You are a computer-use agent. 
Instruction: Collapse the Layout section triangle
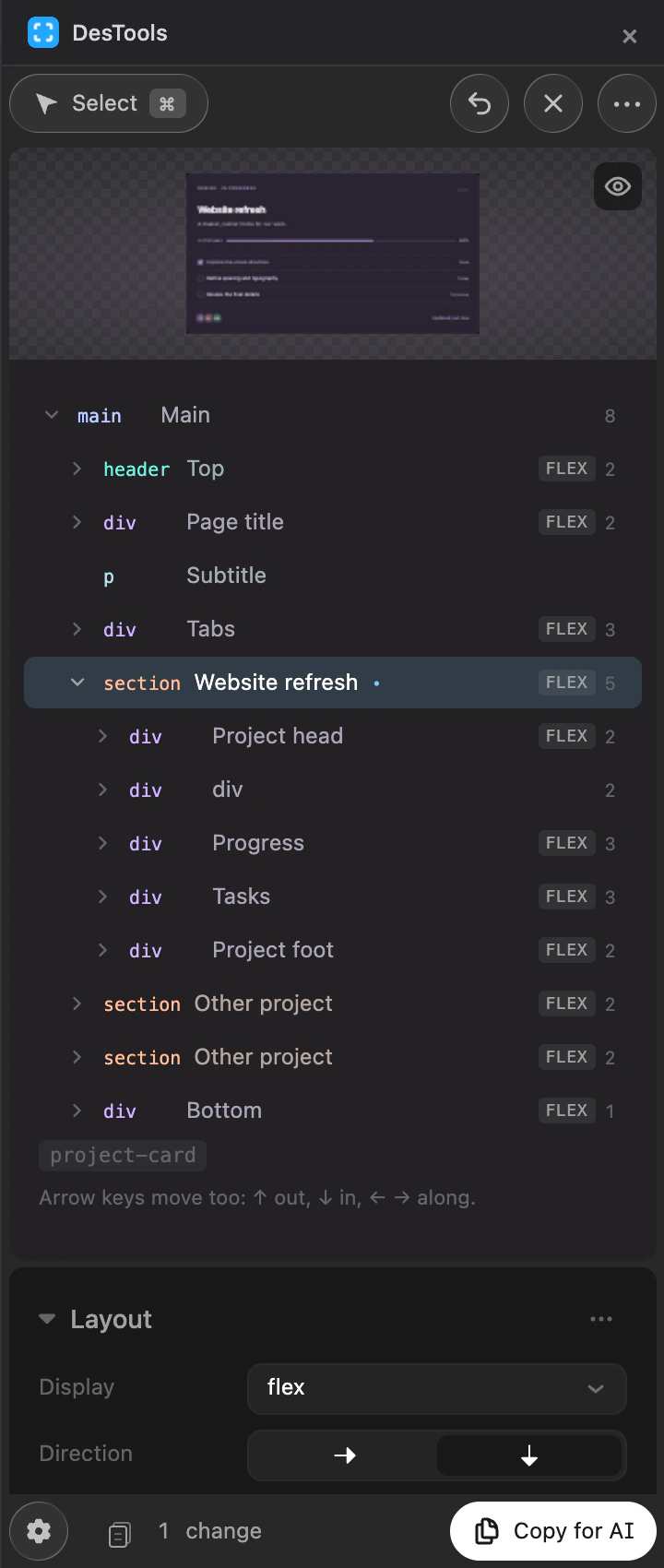click(x=47, y=1320)
